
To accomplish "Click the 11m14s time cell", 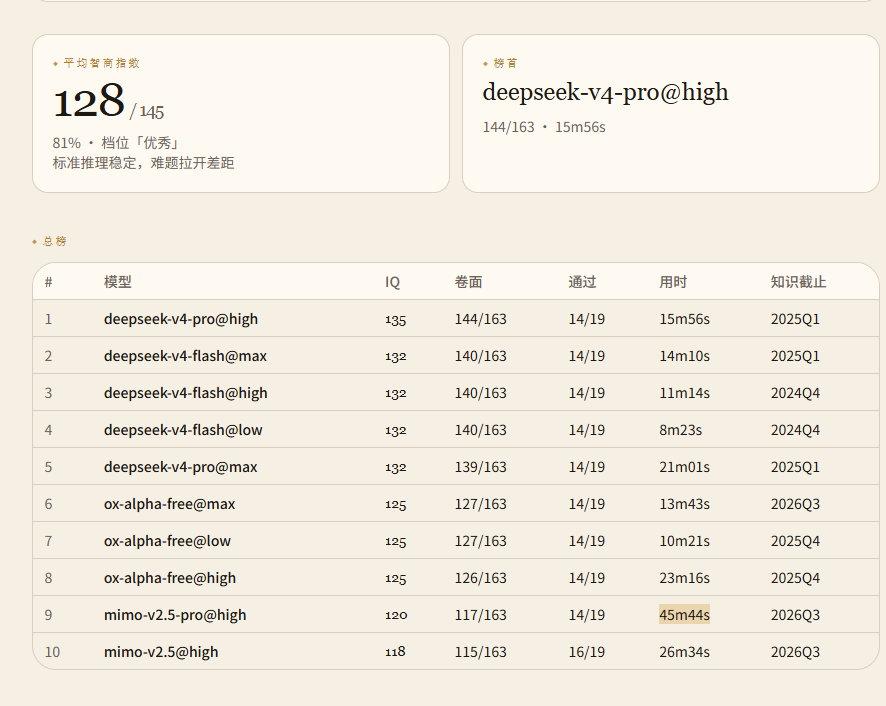I will 684,393.
